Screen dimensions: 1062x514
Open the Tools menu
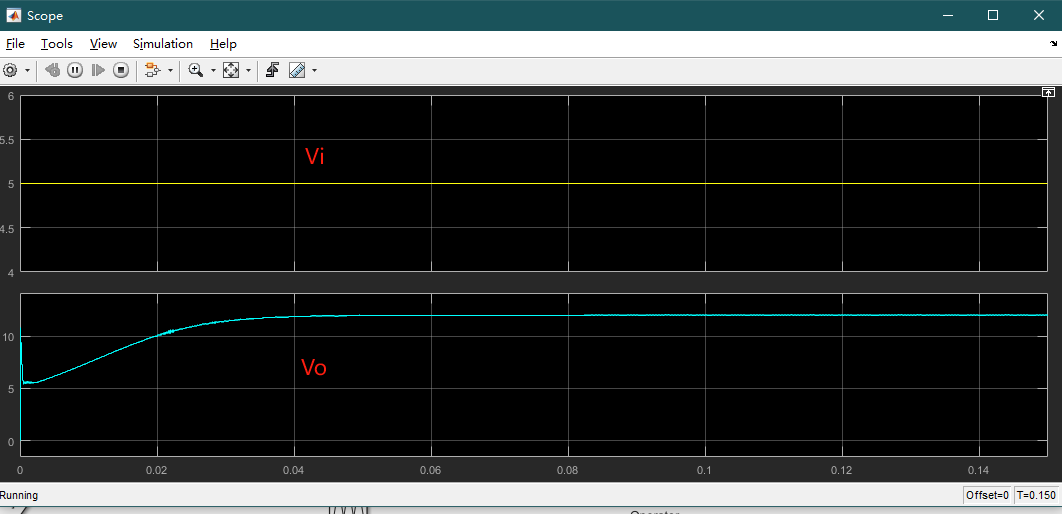coord(56,43)
